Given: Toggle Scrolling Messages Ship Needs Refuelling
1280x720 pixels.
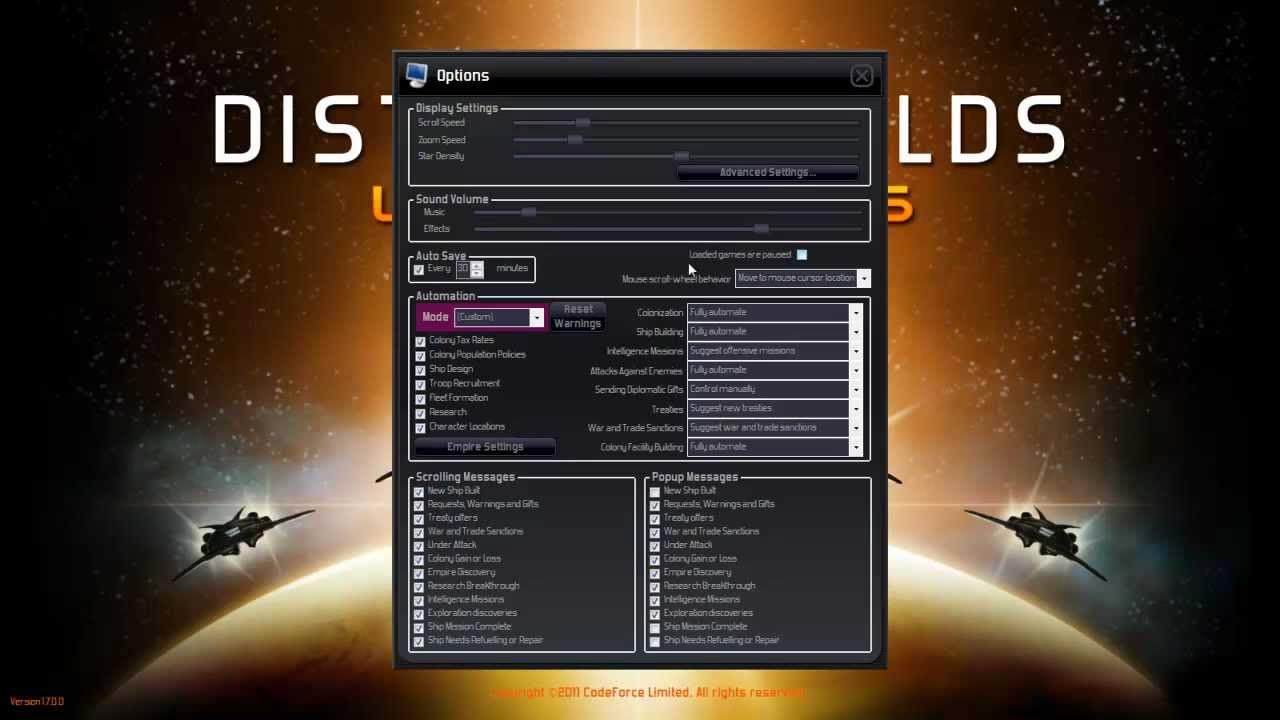Looking at the screenshot, I should point(419,641).
